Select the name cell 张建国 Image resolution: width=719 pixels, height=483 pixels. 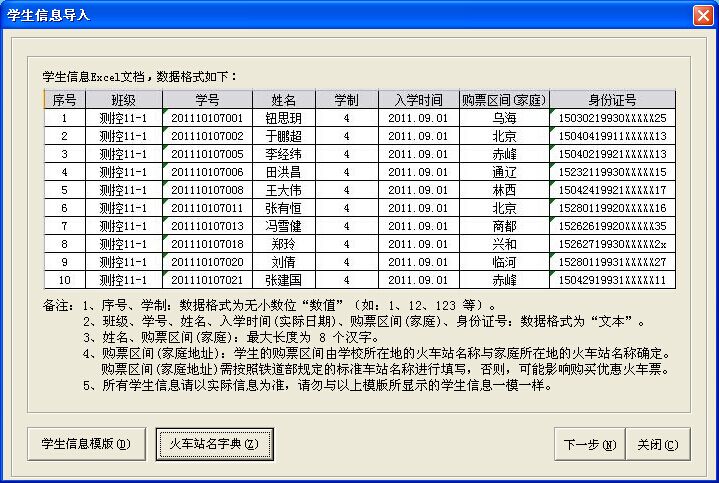(283, 280)
